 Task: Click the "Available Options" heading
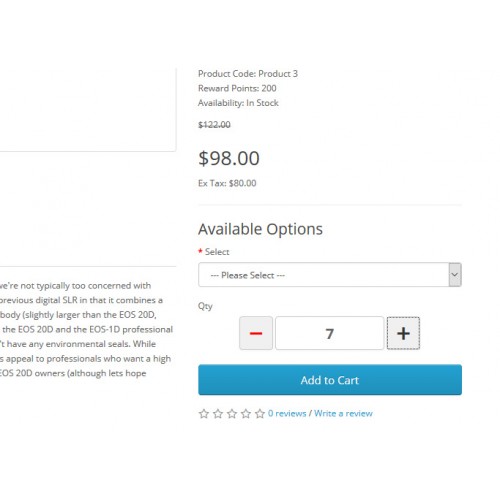(260, 229)
